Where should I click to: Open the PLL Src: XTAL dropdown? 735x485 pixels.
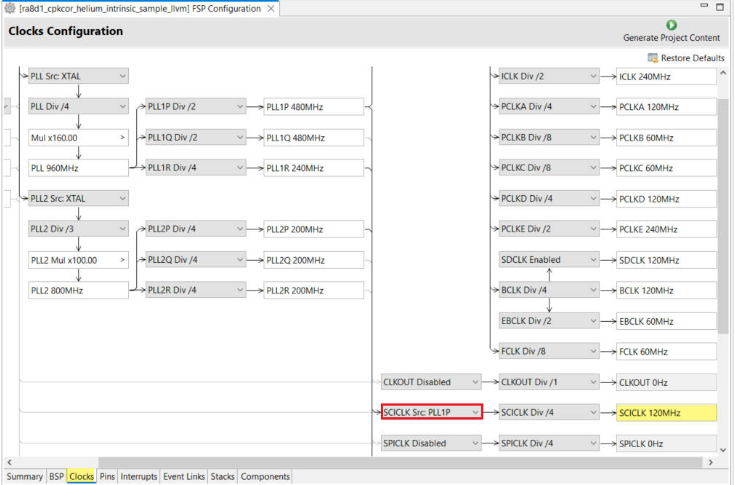122,76
